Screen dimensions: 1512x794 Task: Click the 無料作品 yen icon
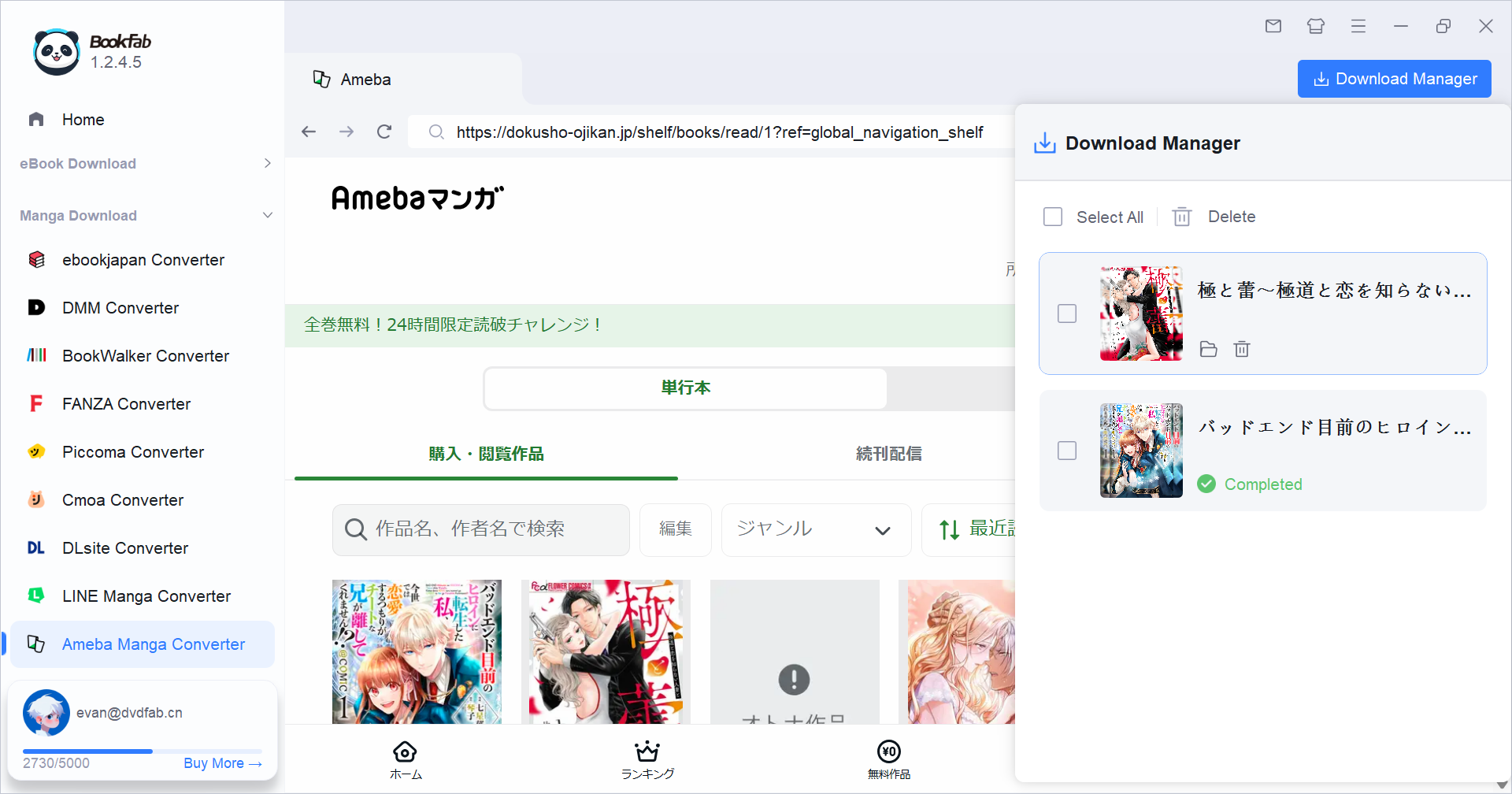(889, 751)
